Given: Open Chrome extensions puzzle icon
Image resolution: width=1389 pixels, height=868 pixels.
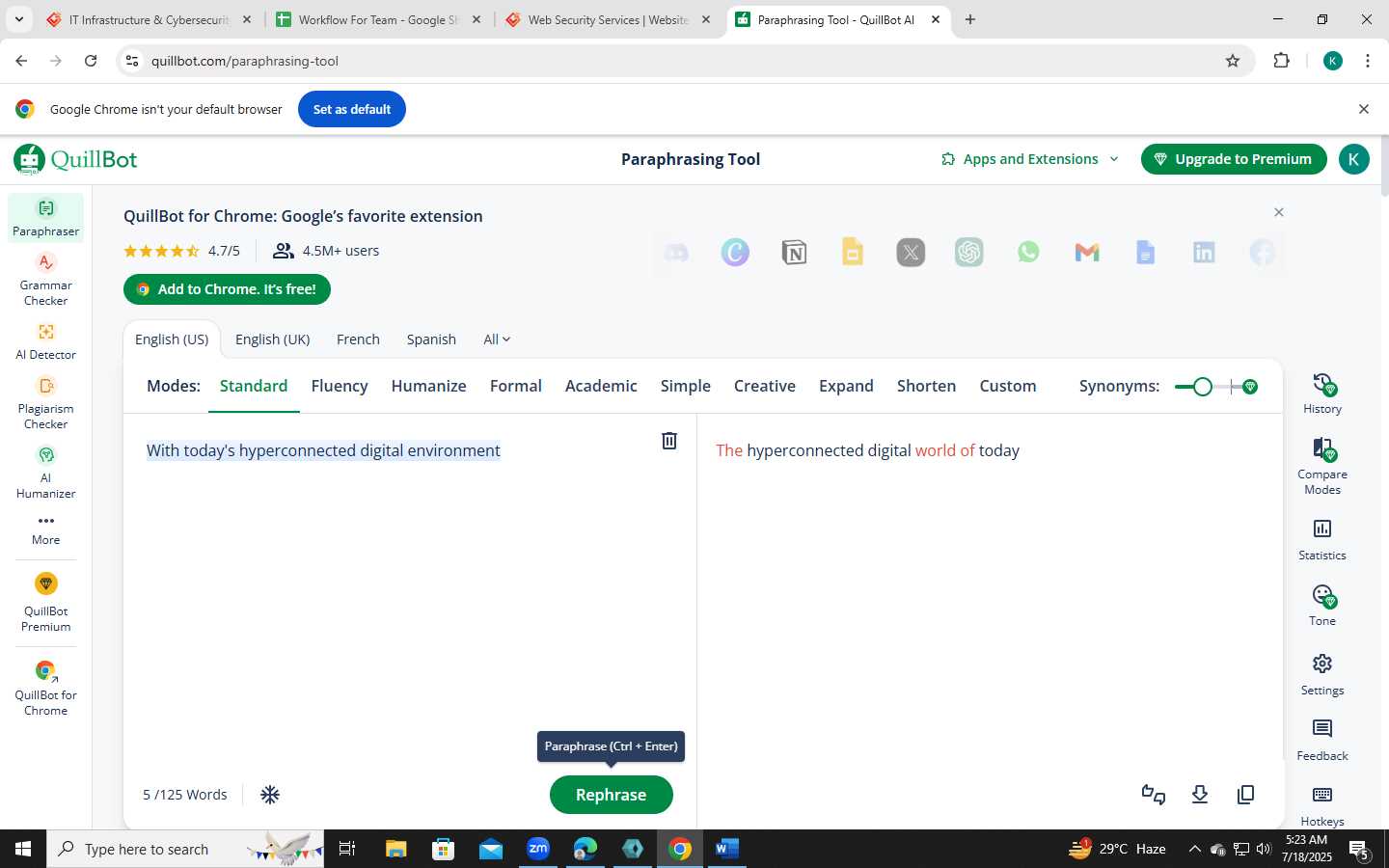Looking at the screenshot, I should tap(1281, 61).
